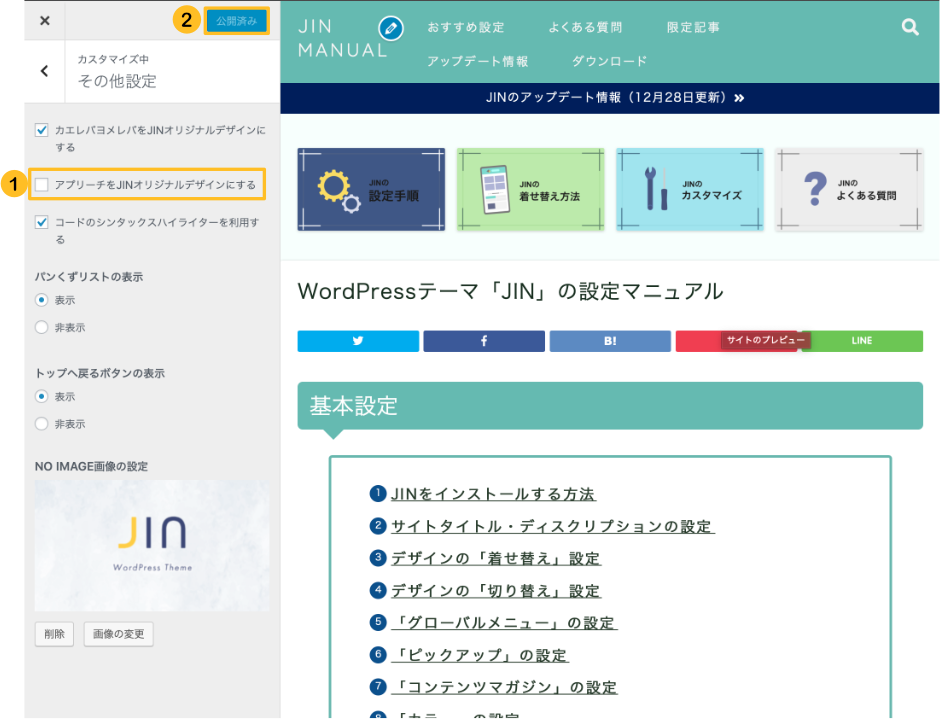
Task: Click the NO IMAGE preview thumbnail
Action: [151, 544]
